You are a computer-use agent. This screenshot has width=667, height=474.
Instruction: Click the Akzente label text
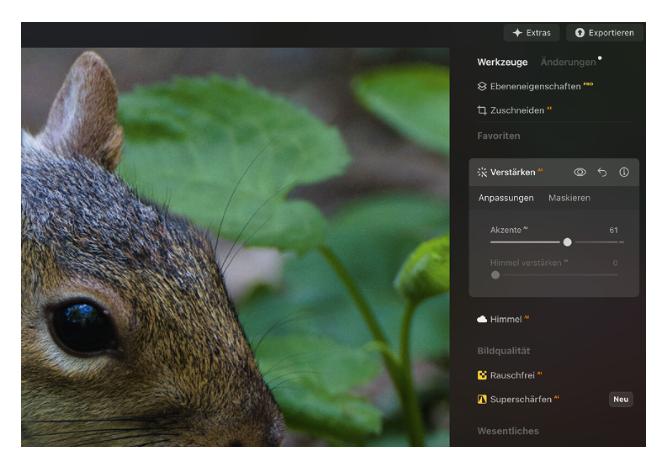pos(505,230)
